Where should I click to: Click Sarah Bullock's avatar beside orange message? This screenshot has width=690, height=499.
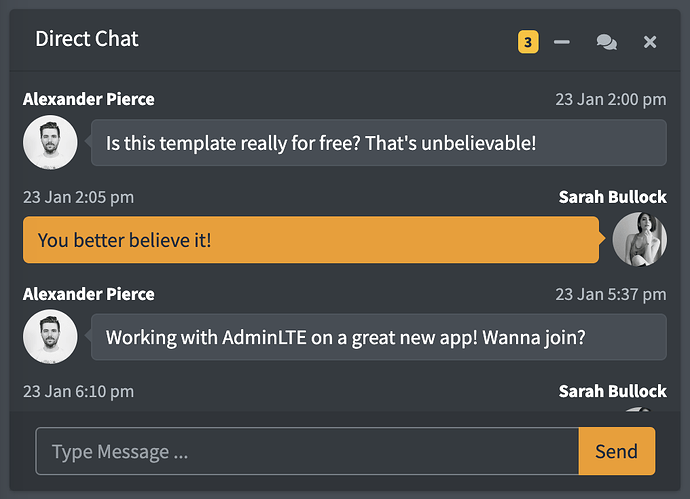click(639, 240)
